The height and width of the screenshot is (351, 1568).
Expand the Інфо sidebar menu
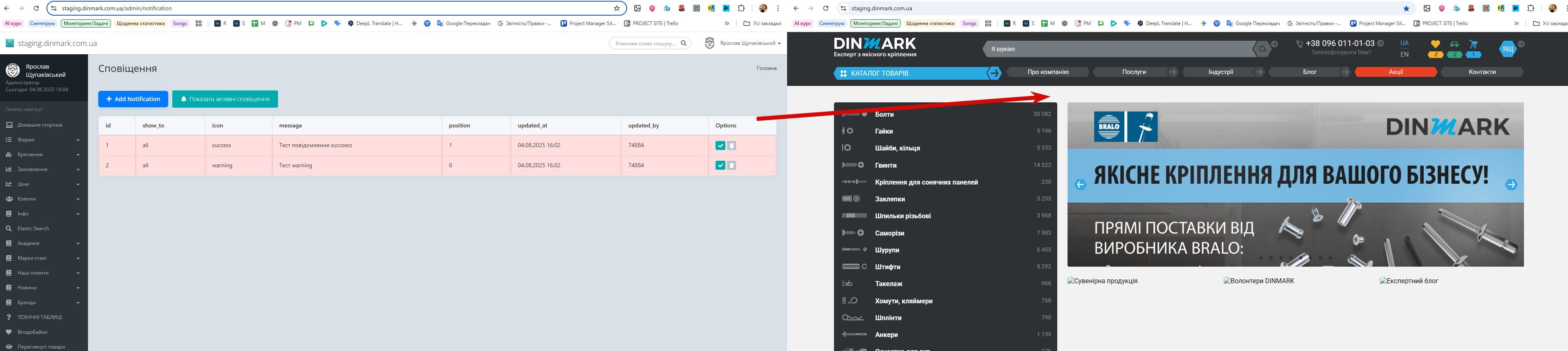point(44,214)
